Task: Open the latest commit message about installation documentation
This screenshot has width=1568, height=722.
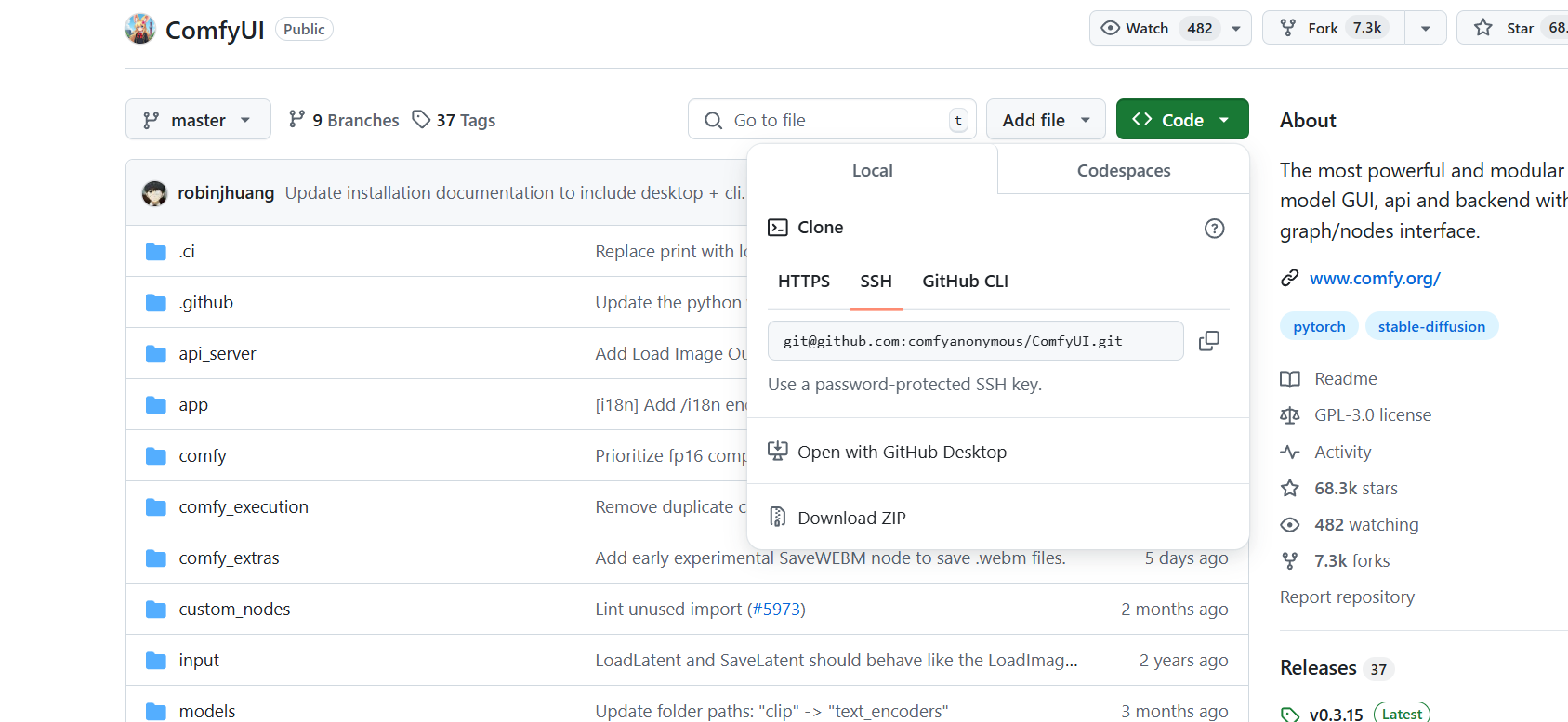Action: point(515,193)
